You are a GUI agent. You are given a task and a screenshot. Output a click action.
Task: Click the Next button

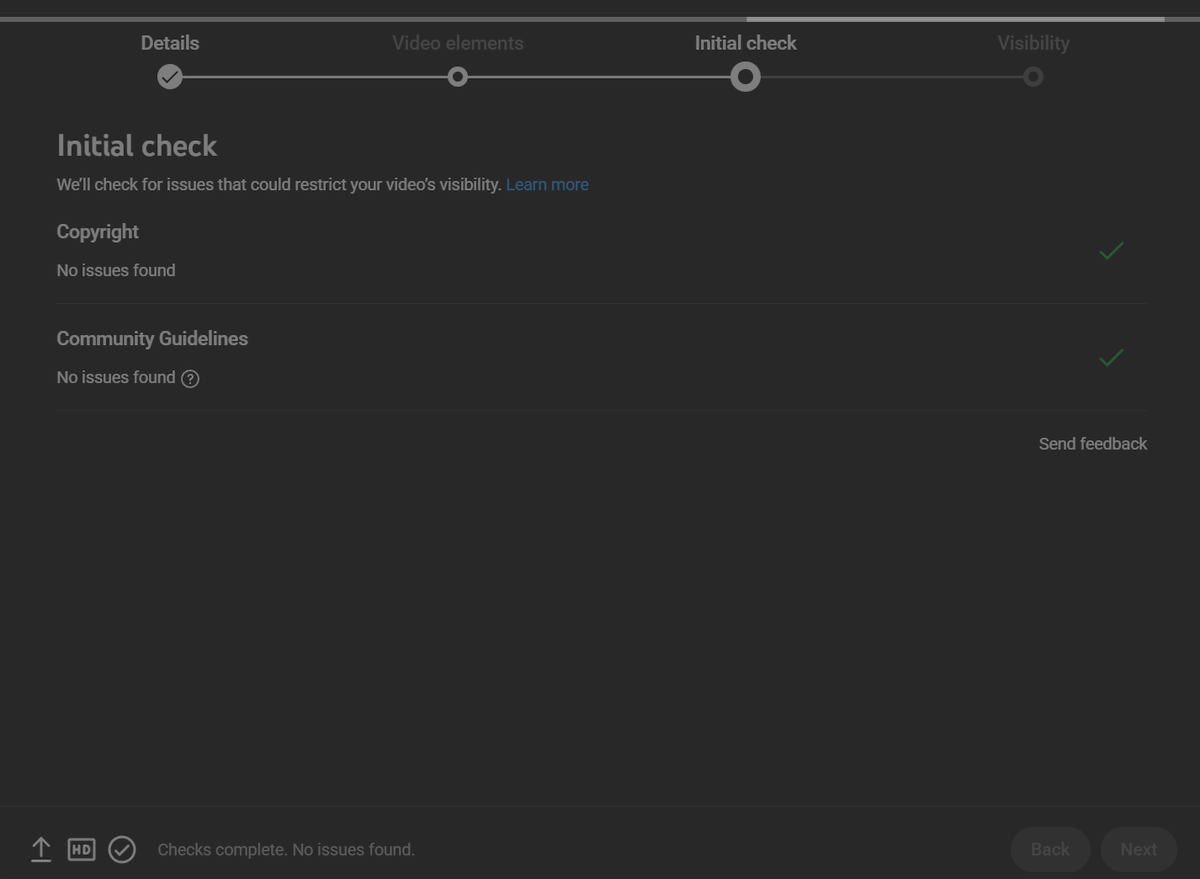pos(1138,849)
